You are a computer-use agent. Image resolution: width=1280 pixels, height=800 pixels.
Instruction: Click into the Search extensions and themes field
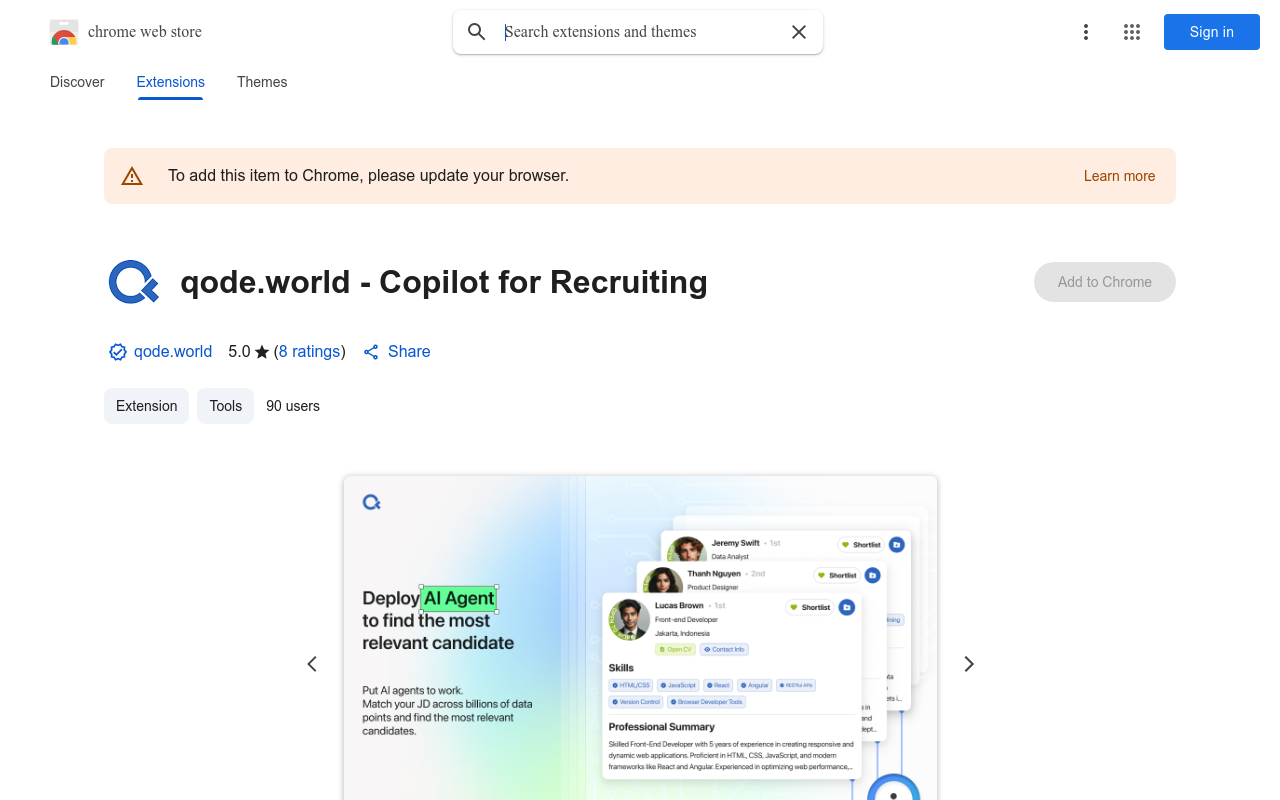[640, 32]
